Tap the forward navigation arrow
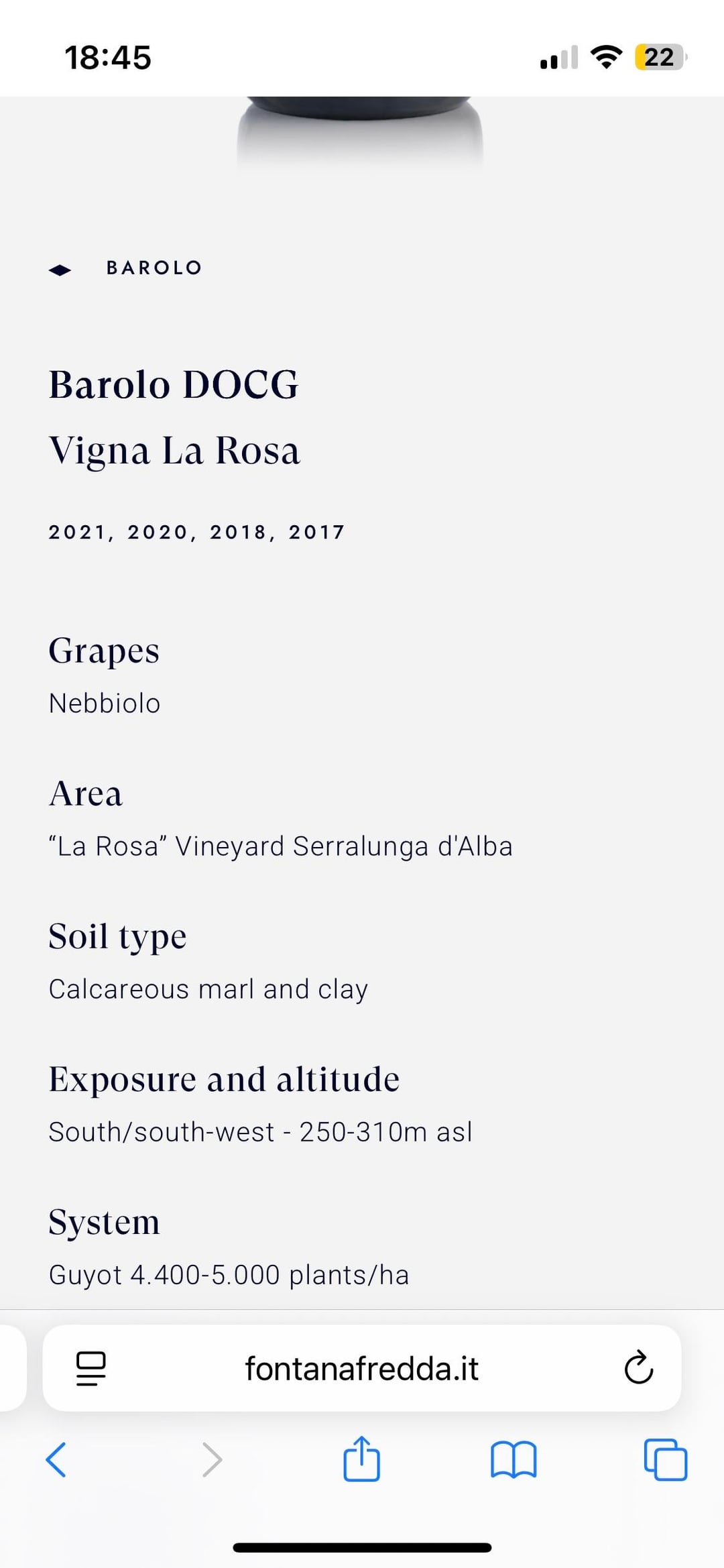The height and width of the screenshot is (1568, 724). 212,1459
